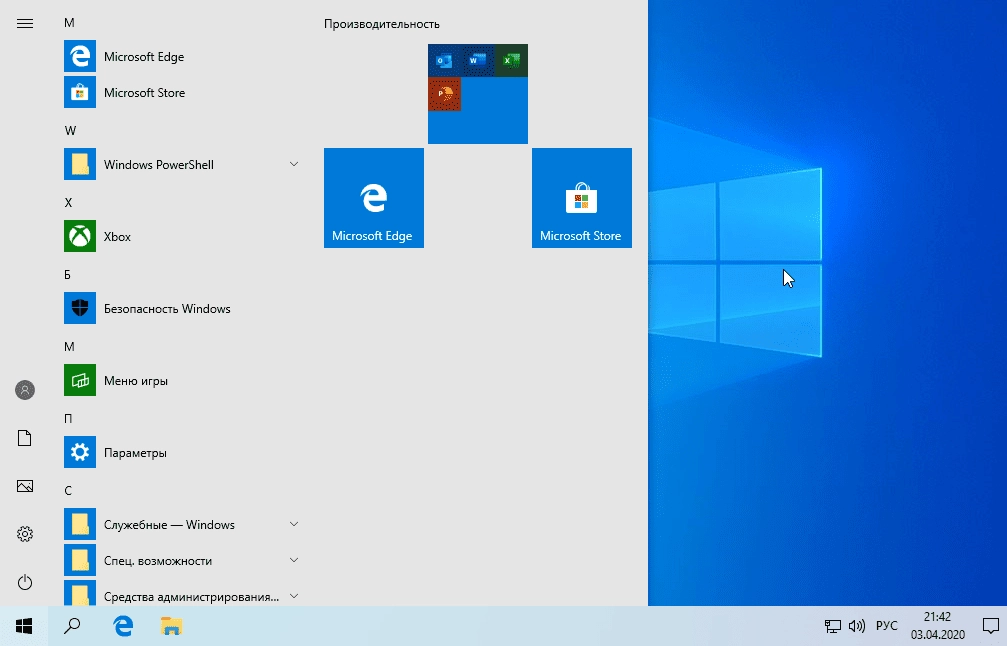Open the user account icon in the Start sidebar

coord(24,390)
